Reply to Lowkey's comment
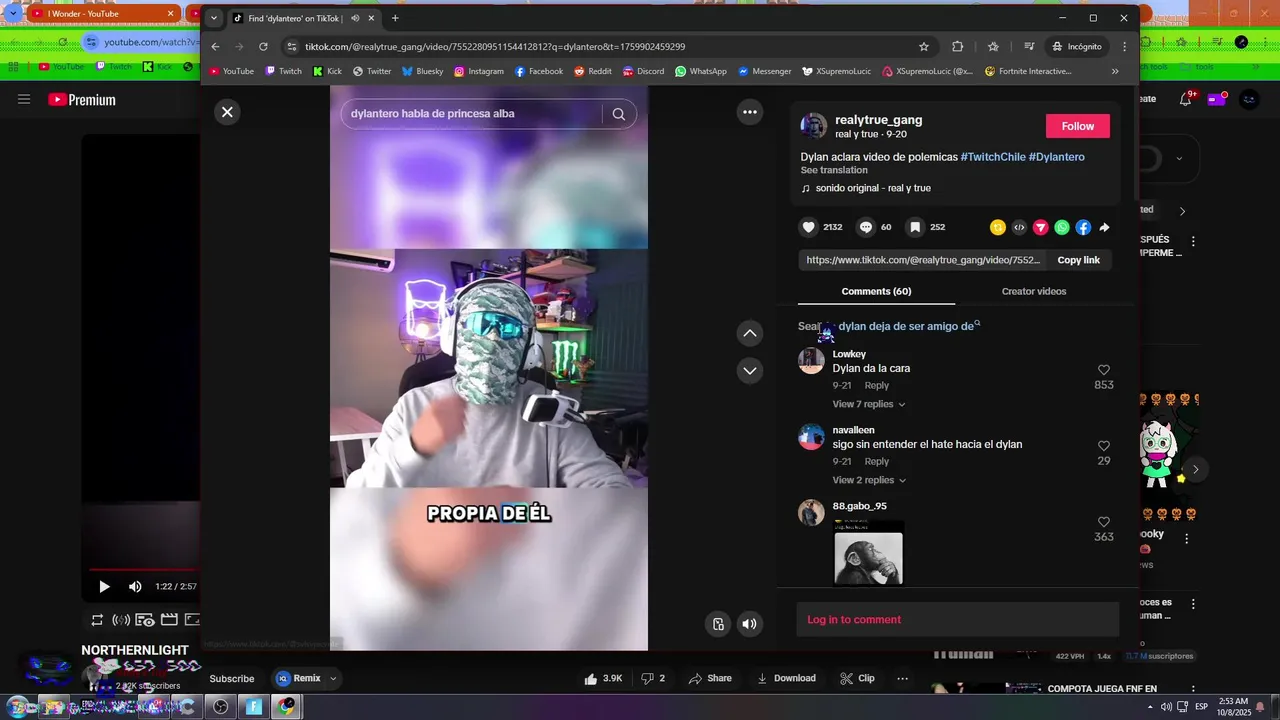Screen dimensions: 1280x720 click(876, 385)
